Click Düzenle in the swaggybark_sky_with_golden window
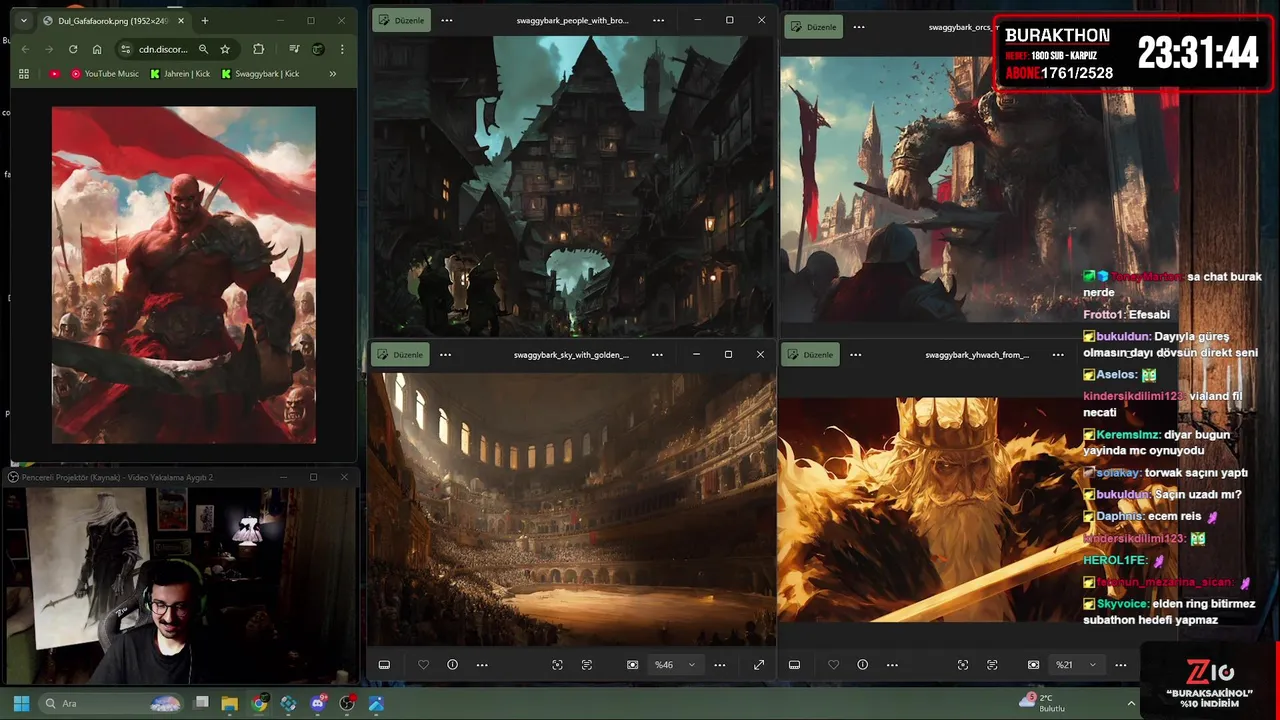Screen dimensions: 1280x720 401,355
